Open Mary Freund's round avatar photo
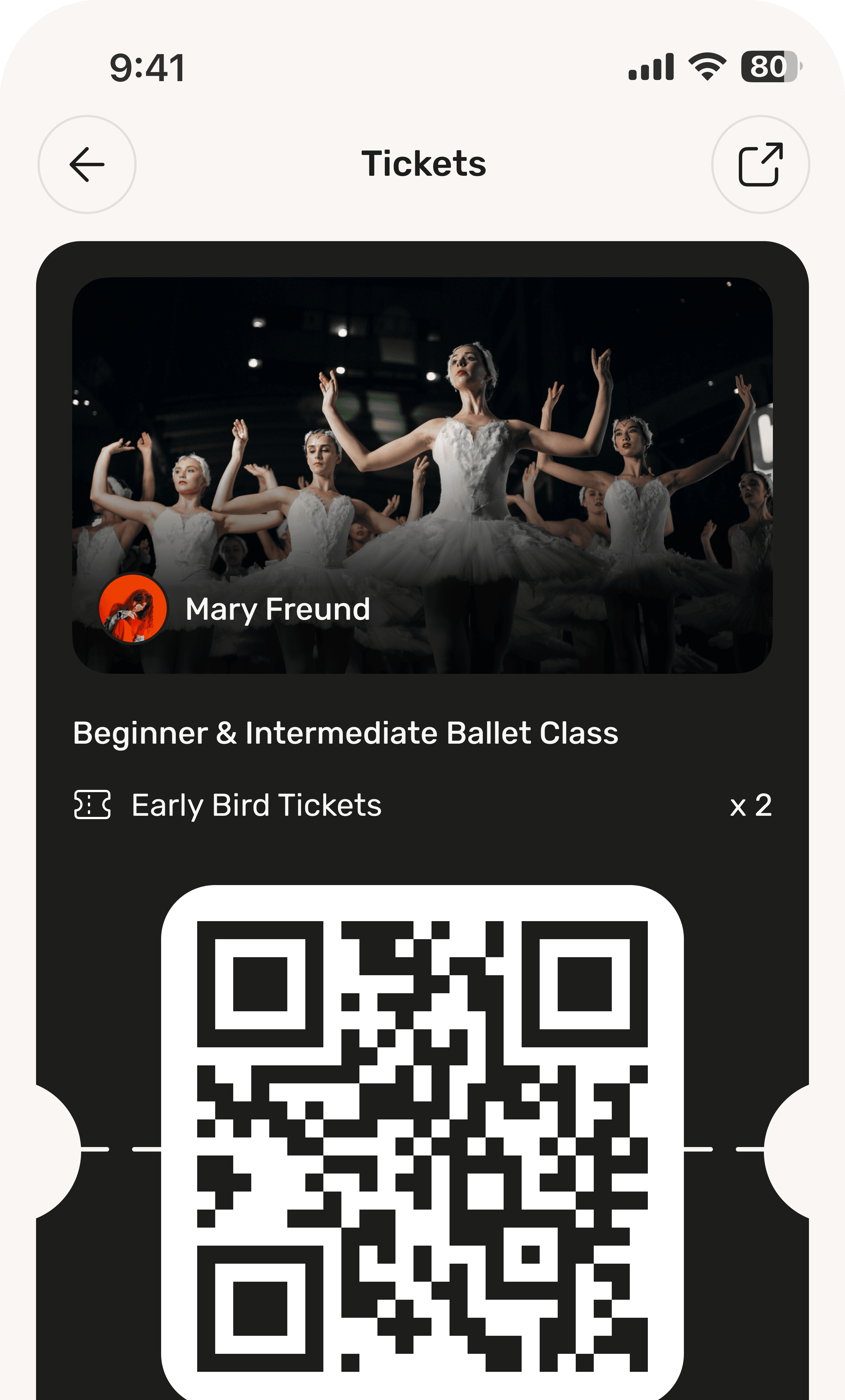The height and width of the screenshot is (1400, 845). pos(133,608)
